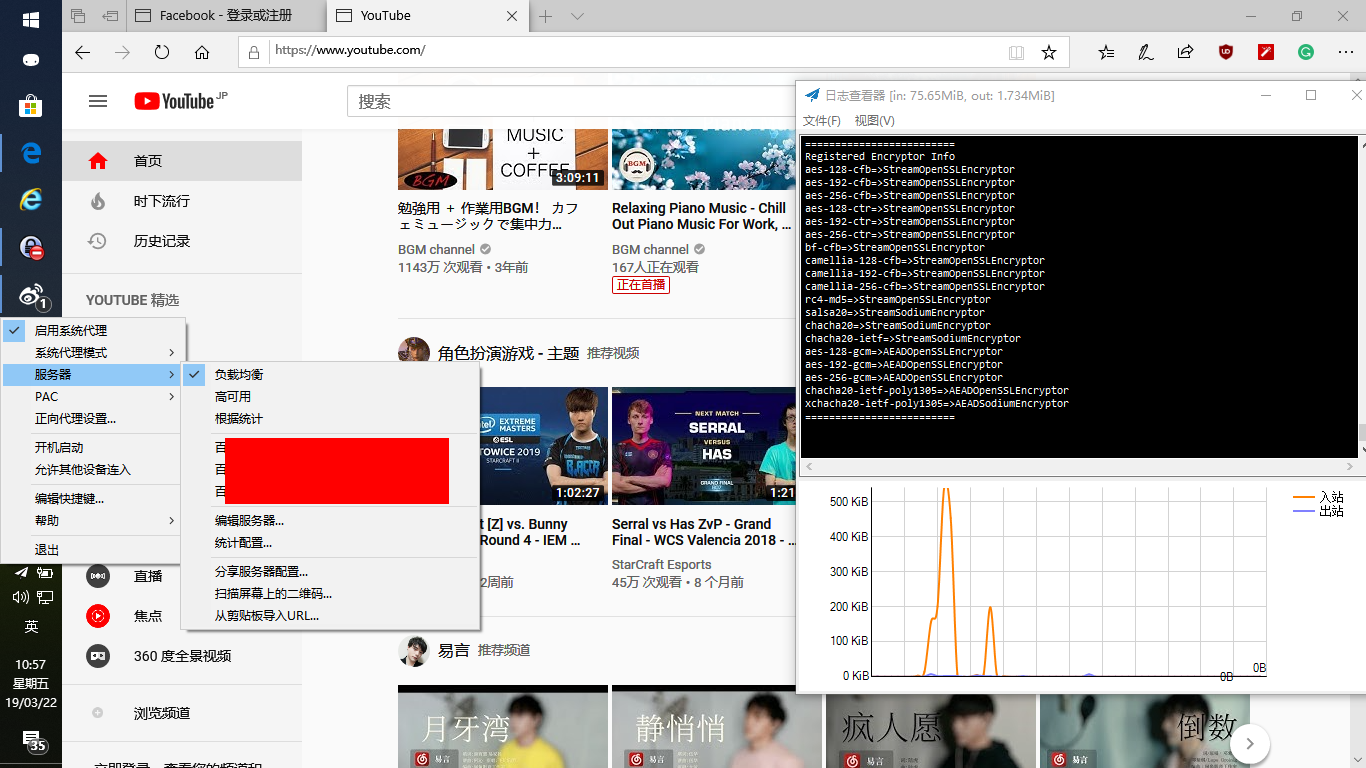Screen dimensions: 1366x768
Task: Choose 从剪贴板导入URL... in the submenu
Action: (x=331, y=616)
